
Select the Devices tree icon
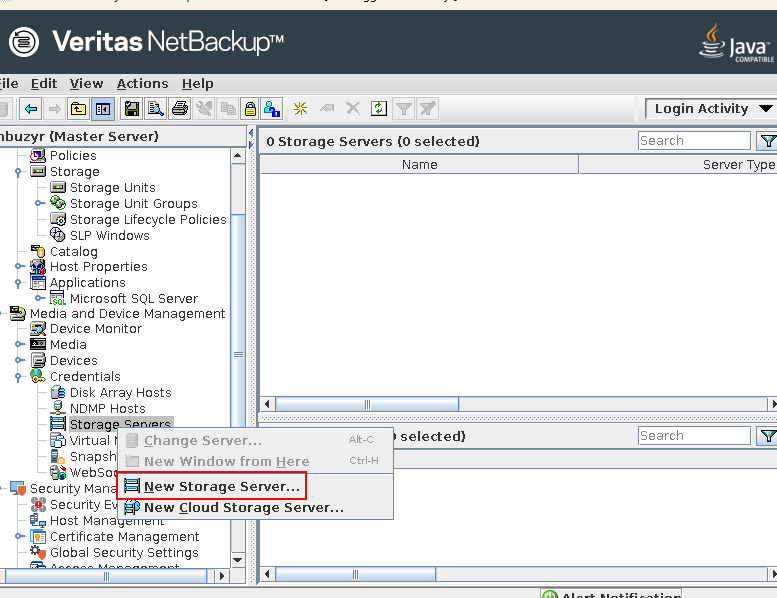pyautogui.click(x=38, y=360)
